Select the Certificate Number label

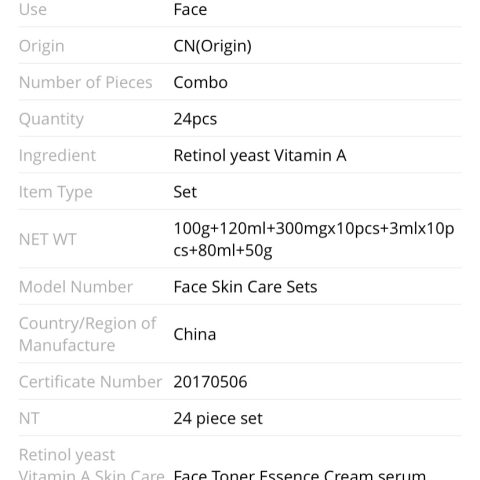[90, 382]
